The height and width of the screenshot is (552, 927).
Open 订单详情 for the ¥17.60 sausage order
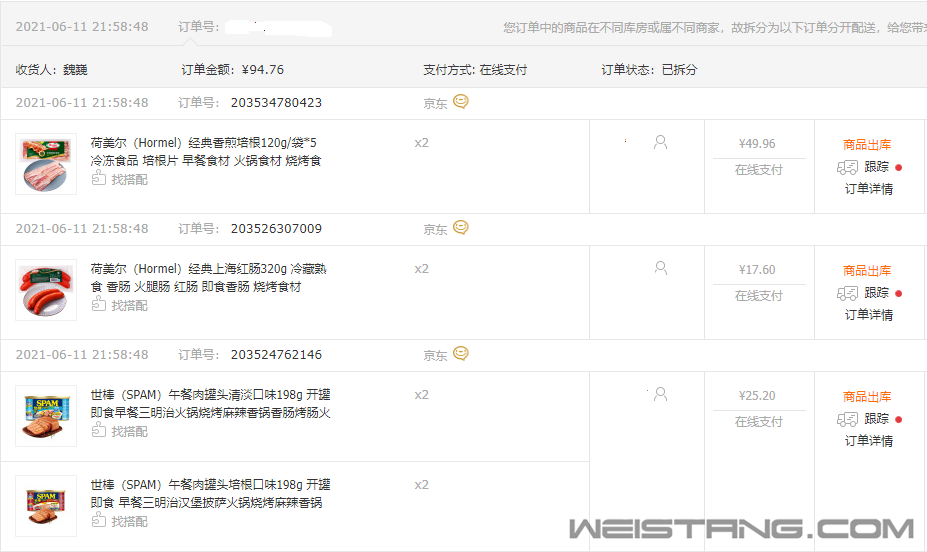(868, 315)
